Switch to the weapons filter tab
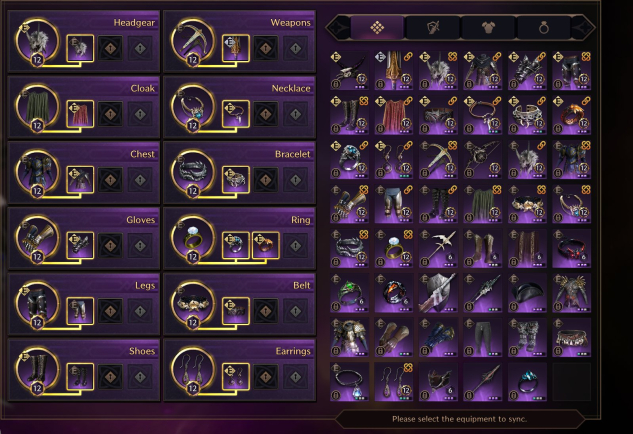The image size is (633, 434). click(x=433, y=27)
